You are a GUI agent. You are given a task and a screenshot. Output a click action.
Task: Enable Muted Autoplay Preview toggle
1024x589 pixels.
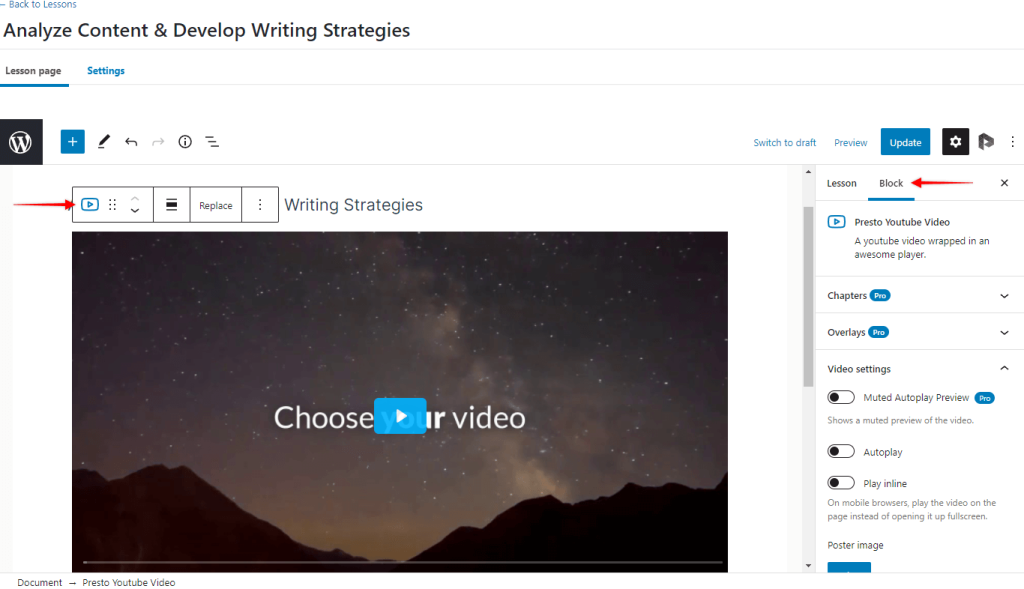coord(840,398)
